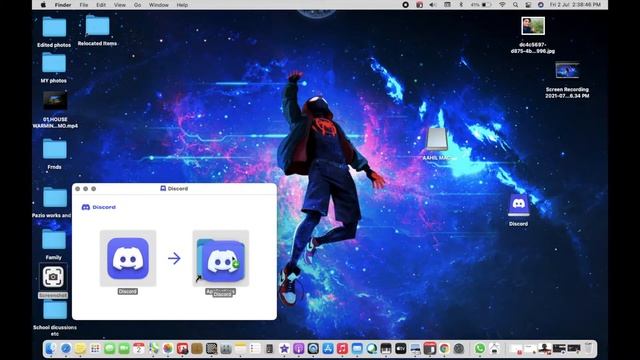
Task: Open Podcasts from the Dock
Action: [299, 349]
